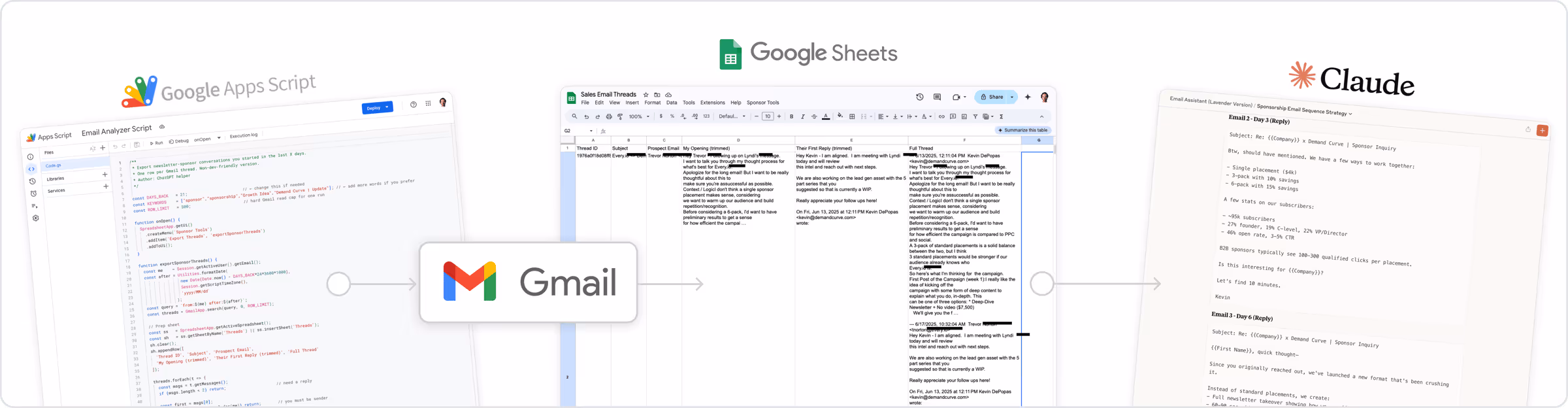Click the Deploy button in Apps Script
Viewport: 1568px width, 408px height.
coord(378,108)
